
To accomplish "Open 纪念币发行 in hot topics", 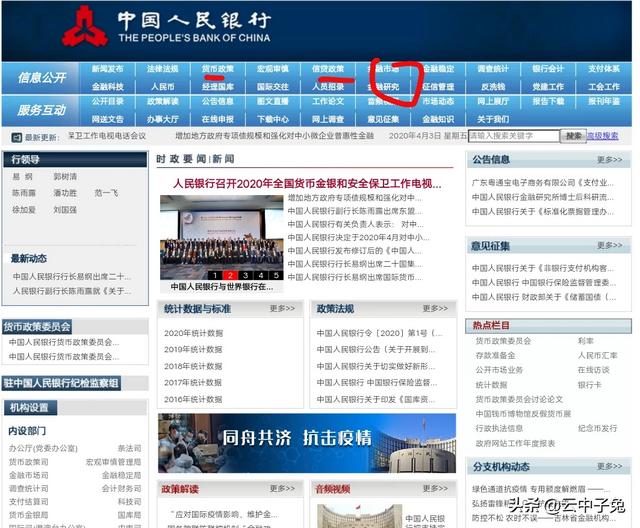I will [x=598, y=428].
